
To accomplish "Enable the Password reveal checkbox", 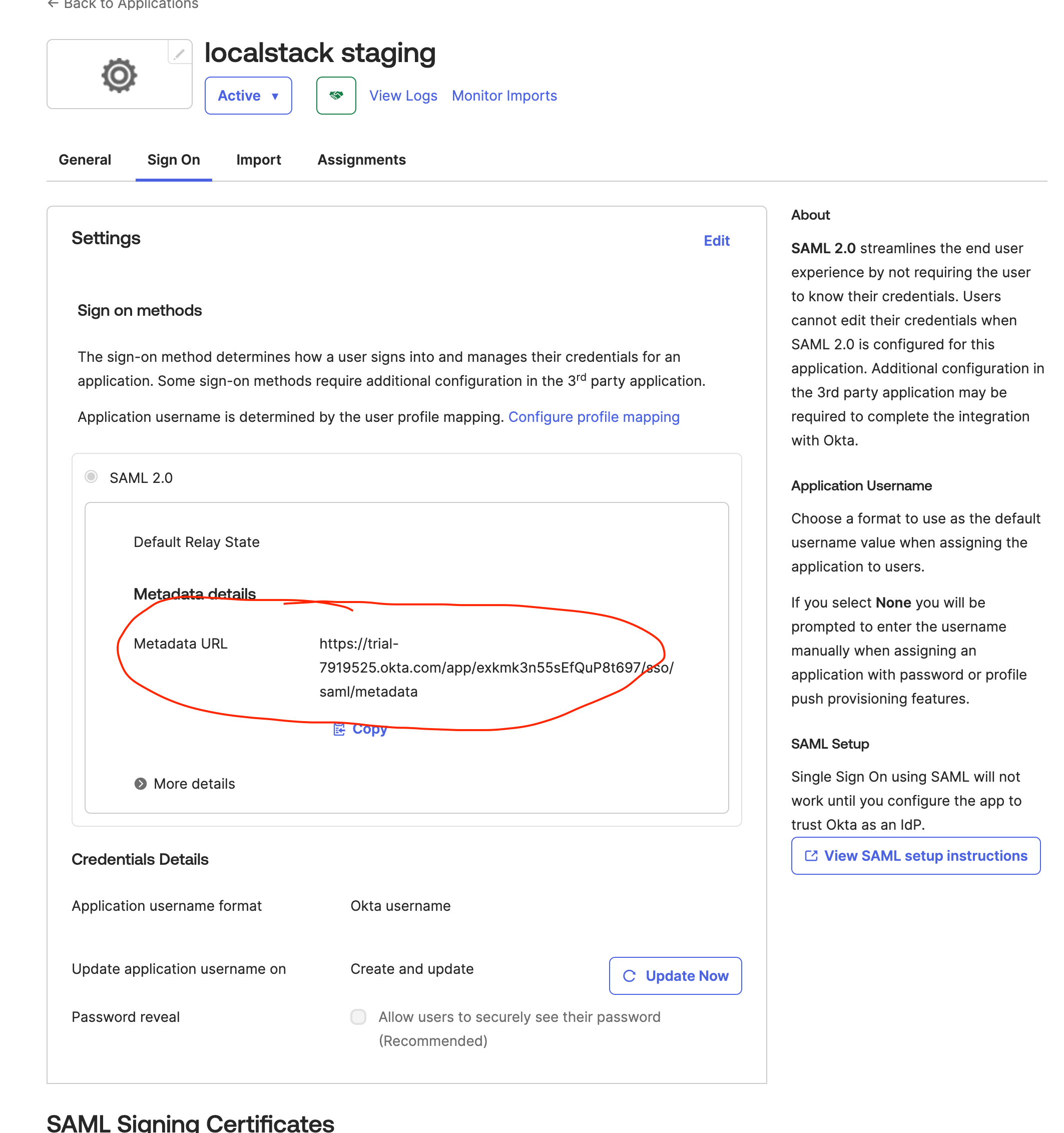I will (x=358, y=1017).
